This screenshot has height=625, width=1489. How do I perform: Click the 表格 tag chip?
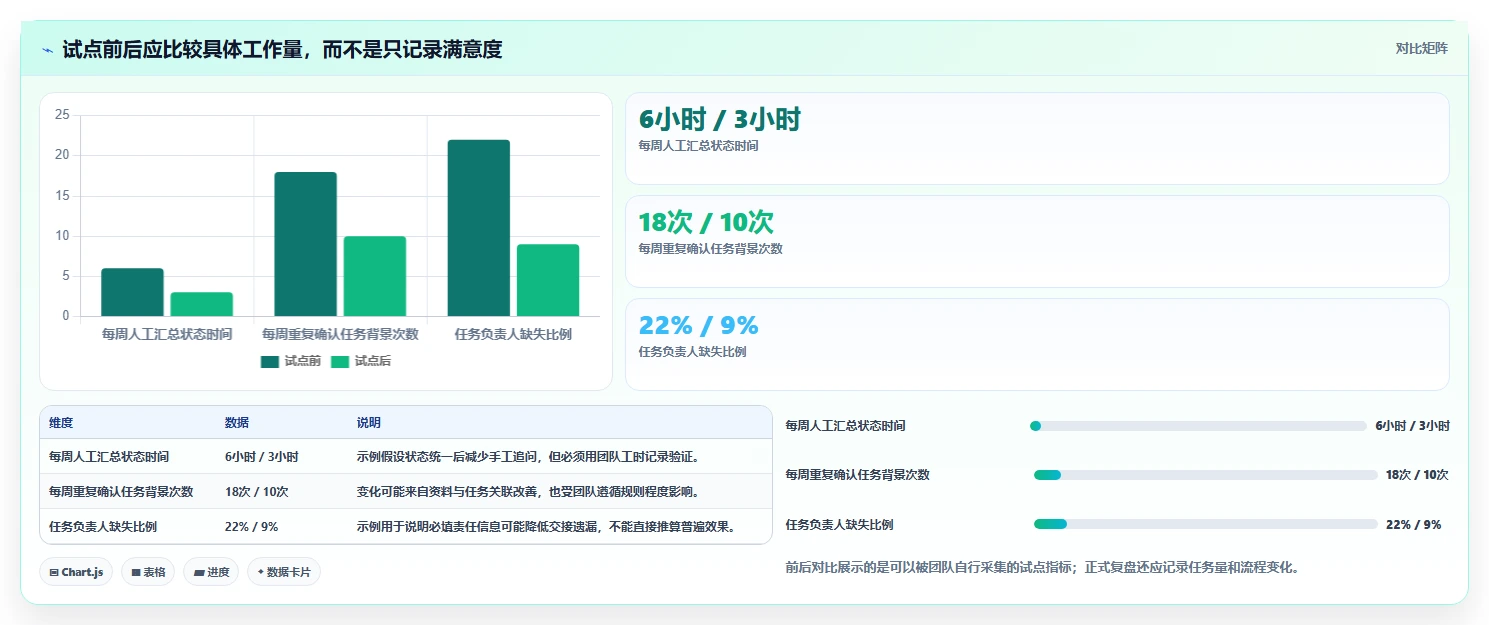[148, 572]
